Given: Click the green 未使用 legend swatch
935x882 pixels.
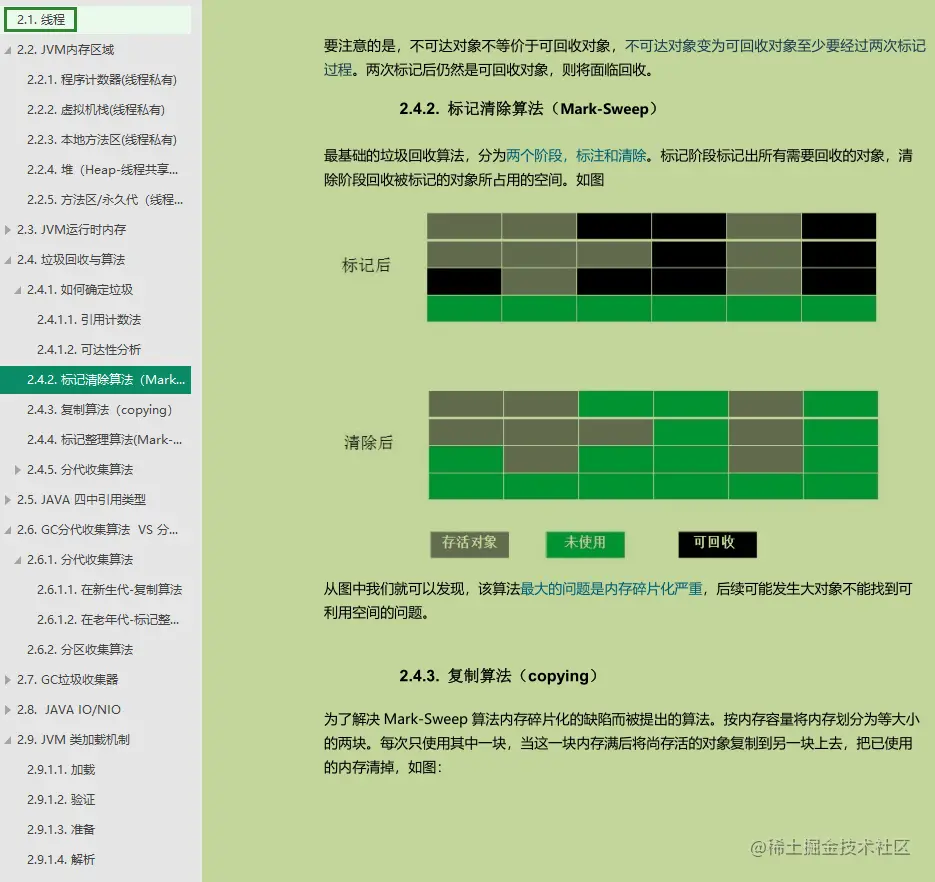Looking at the screenshot, I should click(x=585, y=544).
